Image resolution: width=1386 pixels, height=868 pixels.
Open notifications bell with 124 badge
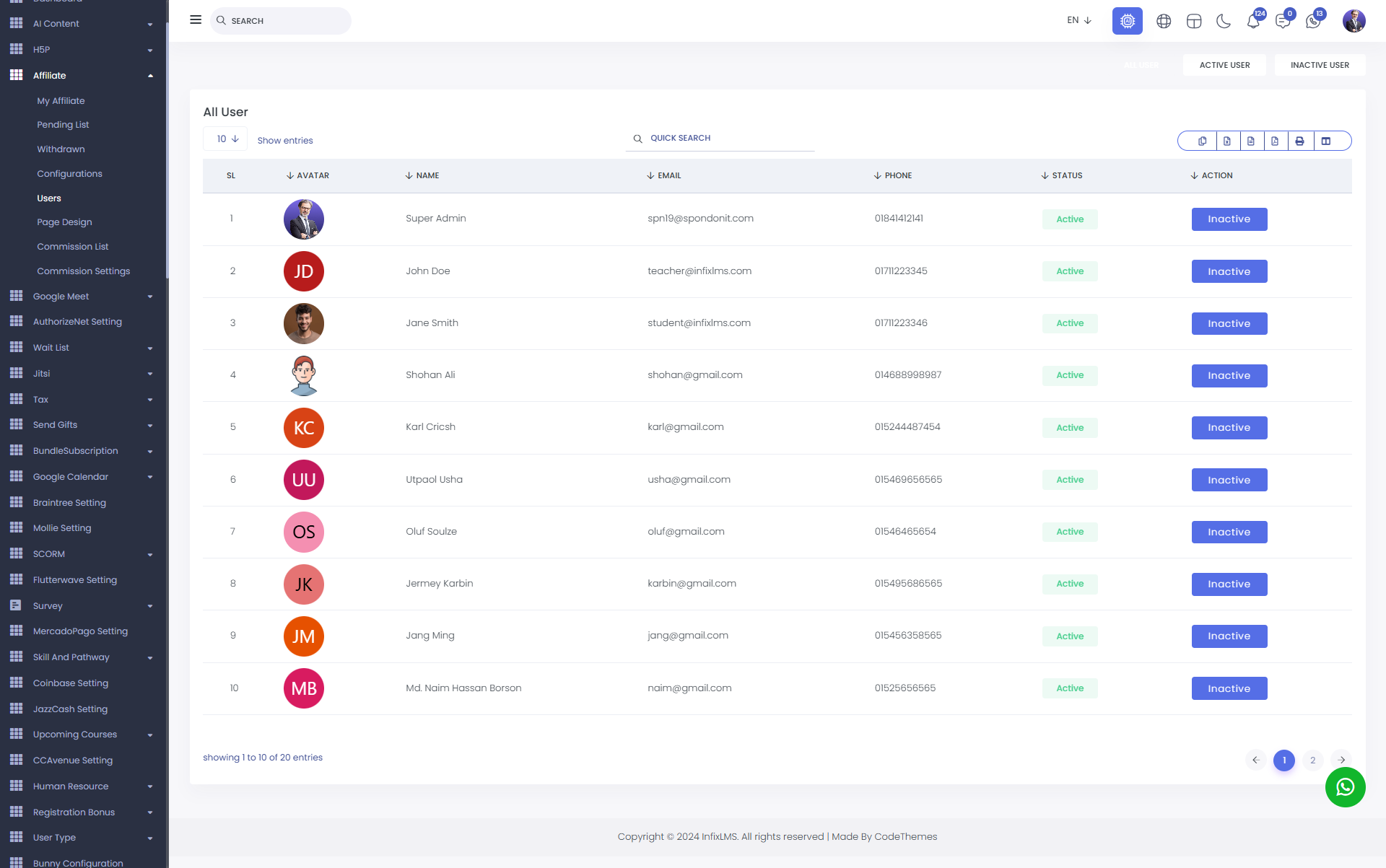tap(1254, 21)
